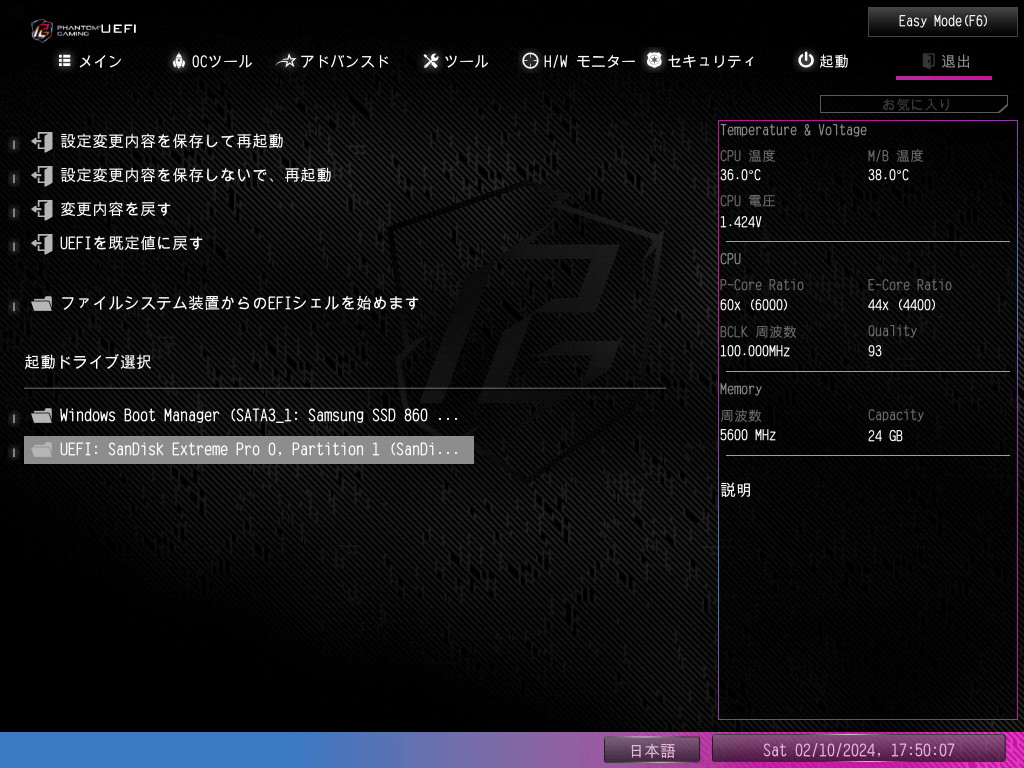
Task: Click the star icon on アドバンスド tab
Action: click(x=286, y=61)
